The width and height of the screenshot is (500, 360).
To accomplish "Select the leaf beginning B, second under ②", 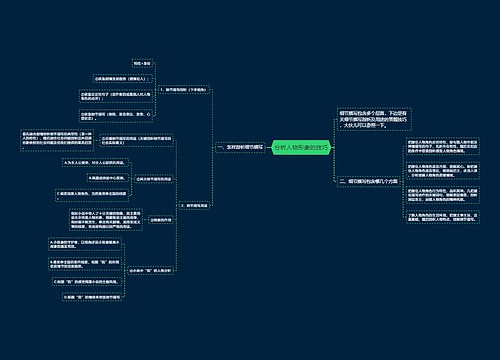I will pyautogui.click(x=107, y=178).
